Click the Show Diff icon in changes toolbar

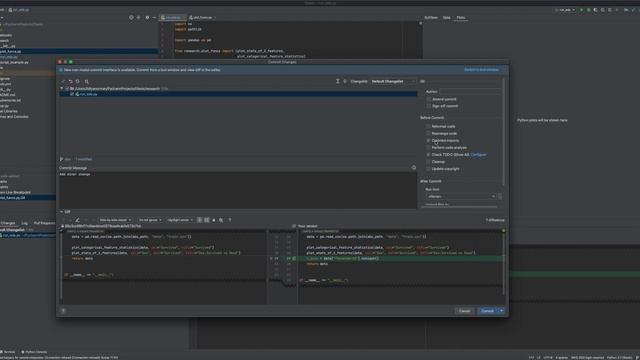pos(63,82)
